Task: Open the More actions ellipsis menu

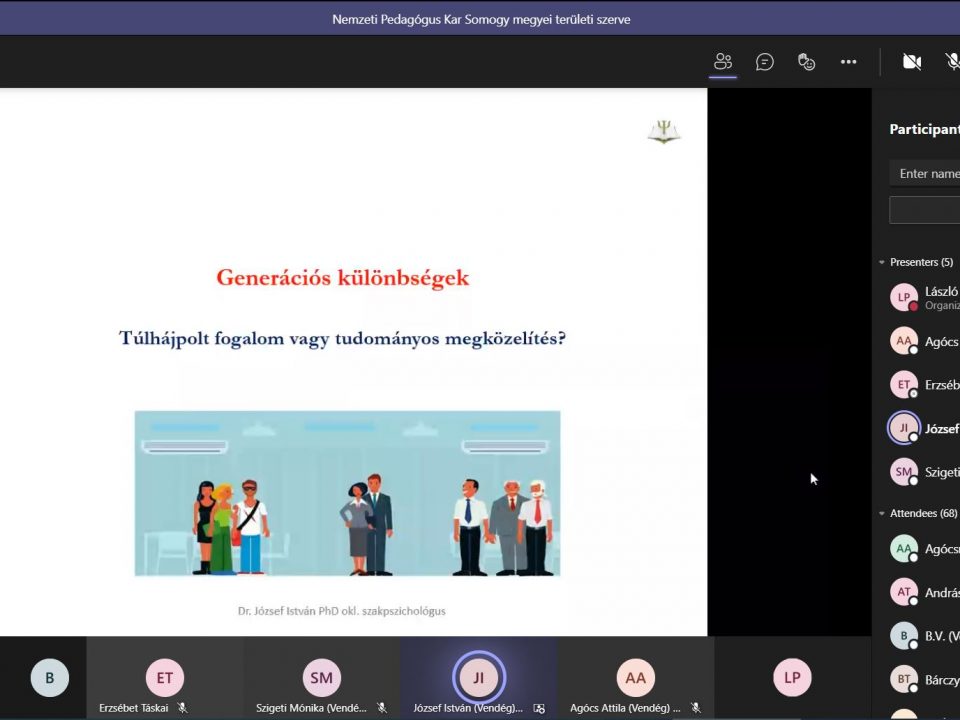Action: click(849, 62)
